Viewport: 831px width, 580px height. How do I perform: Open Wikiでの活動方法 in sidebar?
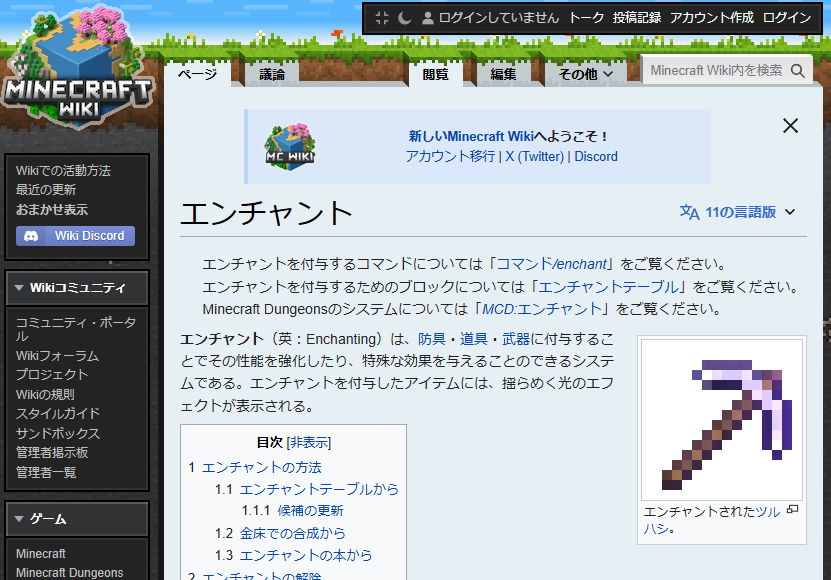[x=63, y=171]
